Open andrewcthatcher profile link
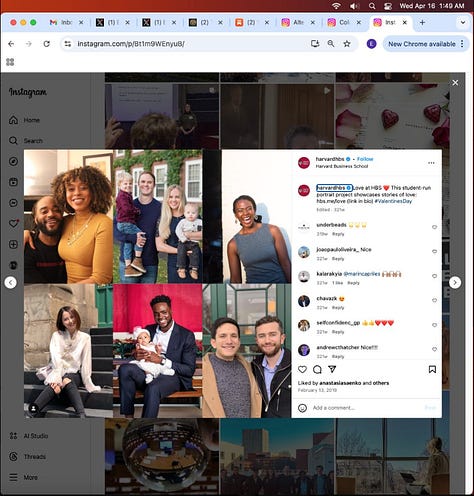474x496 pixels. pos(338,347)
